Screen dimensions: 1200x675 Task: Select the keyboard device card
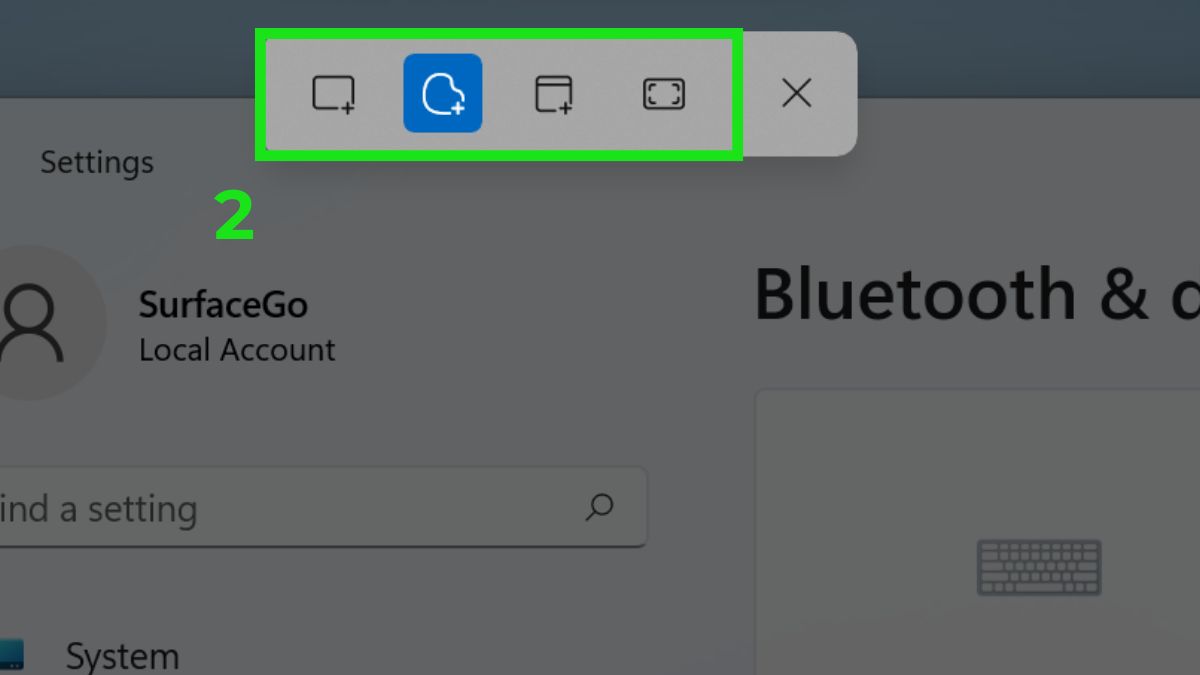[x=977, y=532]
